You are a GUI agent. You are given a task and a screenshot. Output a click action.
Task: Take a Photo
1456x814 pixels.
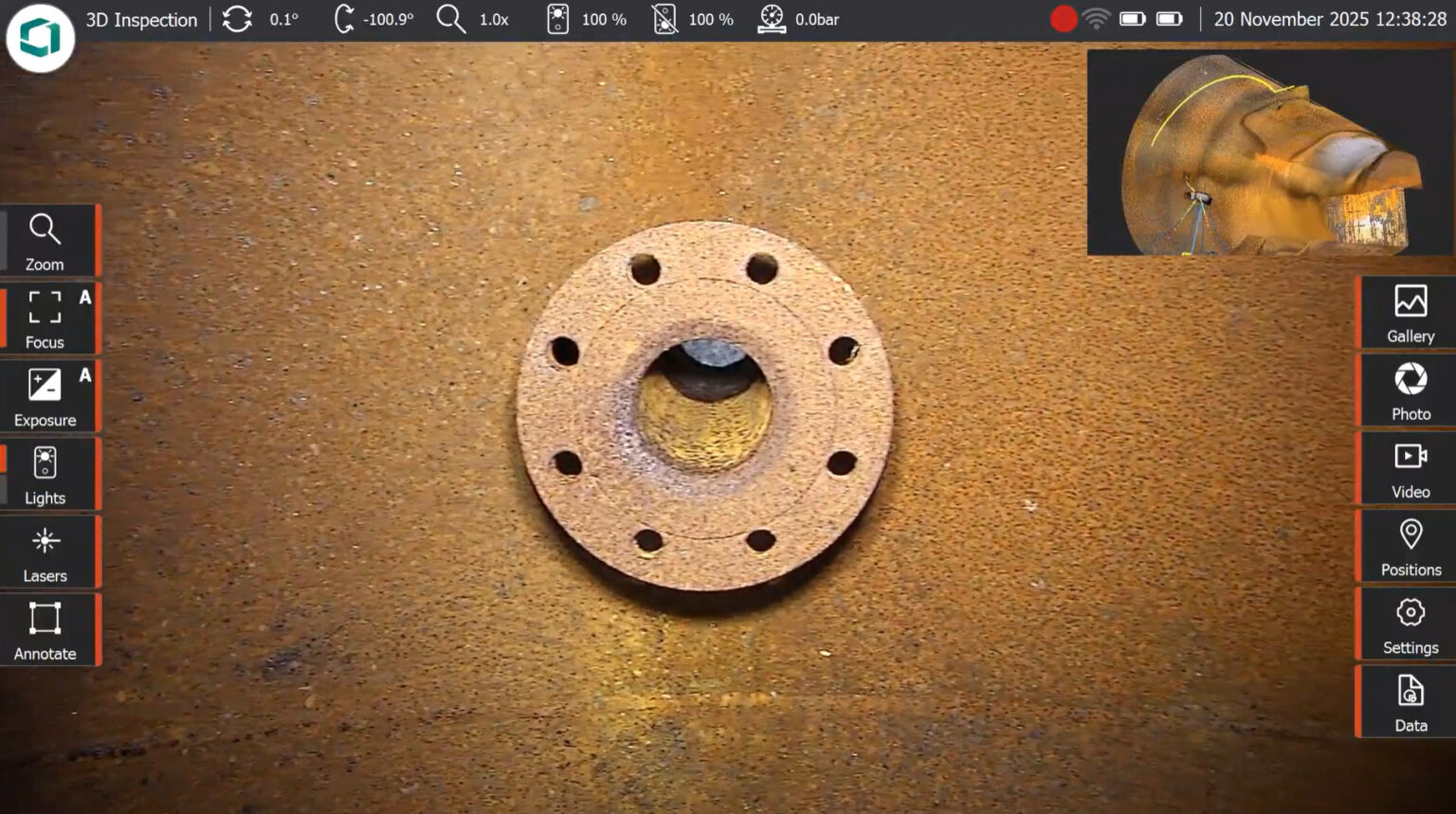pyautogui.click(x=1407, y=390)
